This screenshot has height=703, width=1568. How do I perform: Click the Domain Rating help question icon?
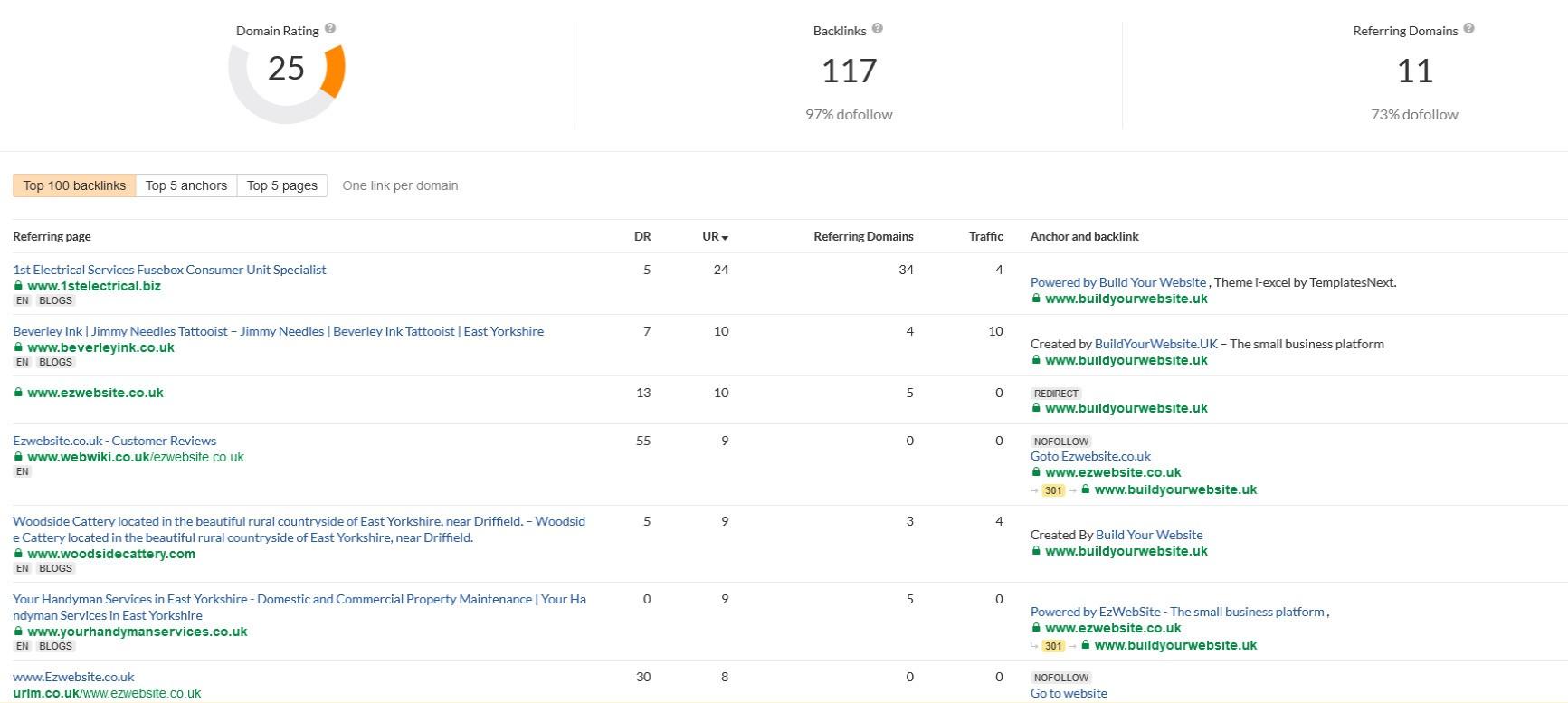(330, 29)
